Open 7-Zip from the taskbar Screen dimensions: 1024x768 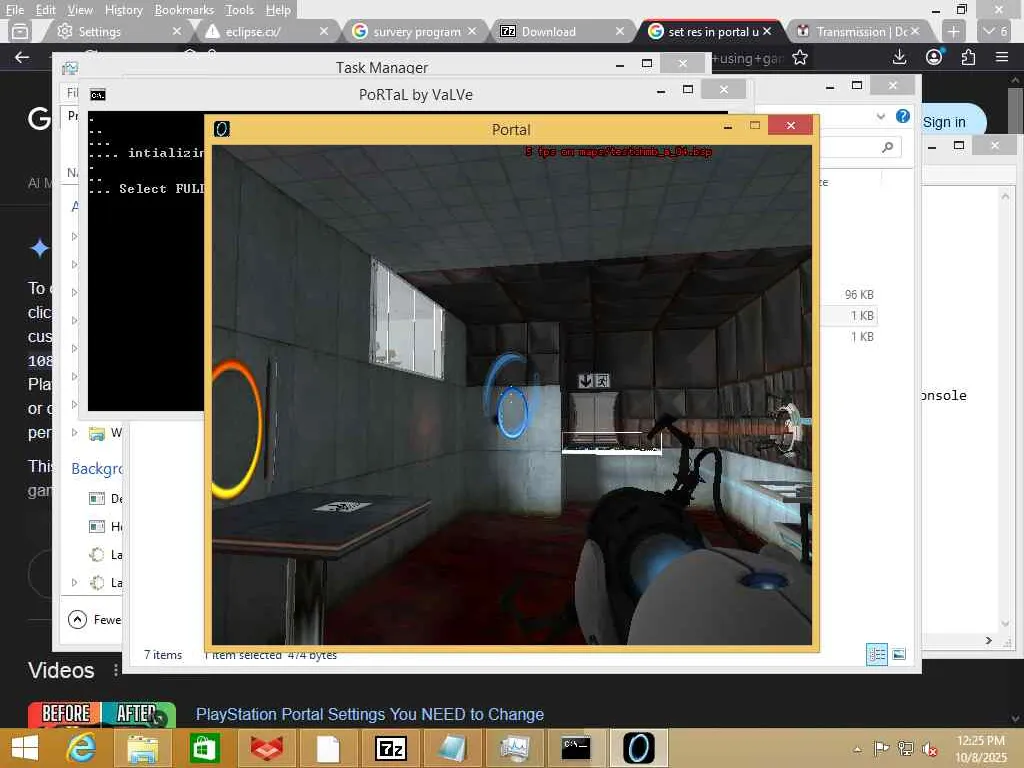(391, 748)
